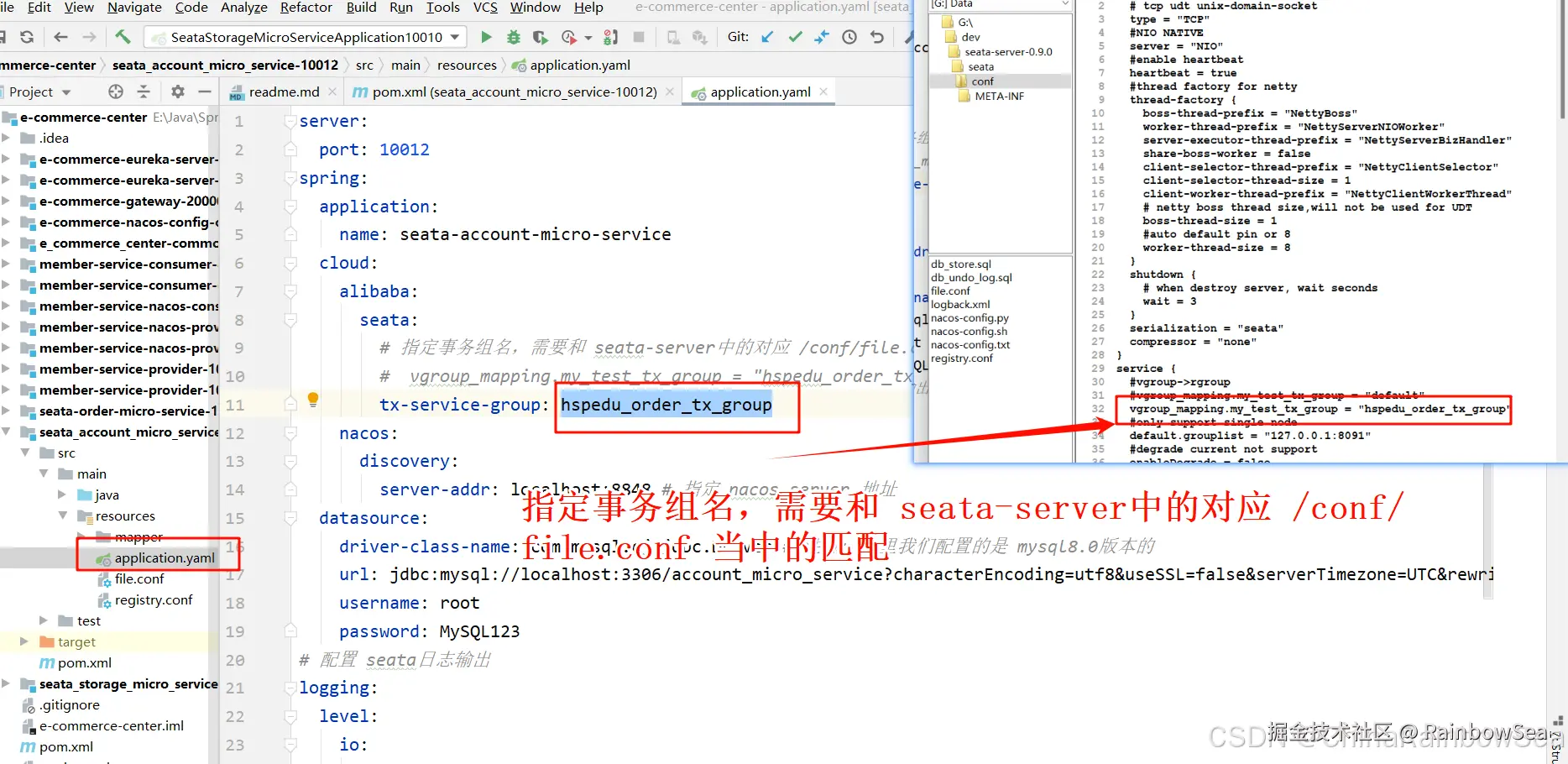The image size is (1568, 764).
Task: Open profiler options dropdown arrow
Action: (x=588, y=38)
